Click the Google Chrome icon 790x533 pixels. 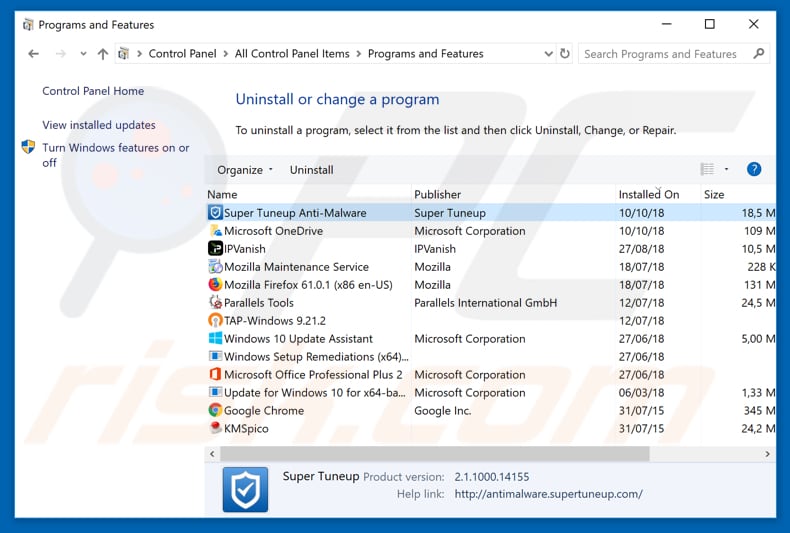click(215, 410)
